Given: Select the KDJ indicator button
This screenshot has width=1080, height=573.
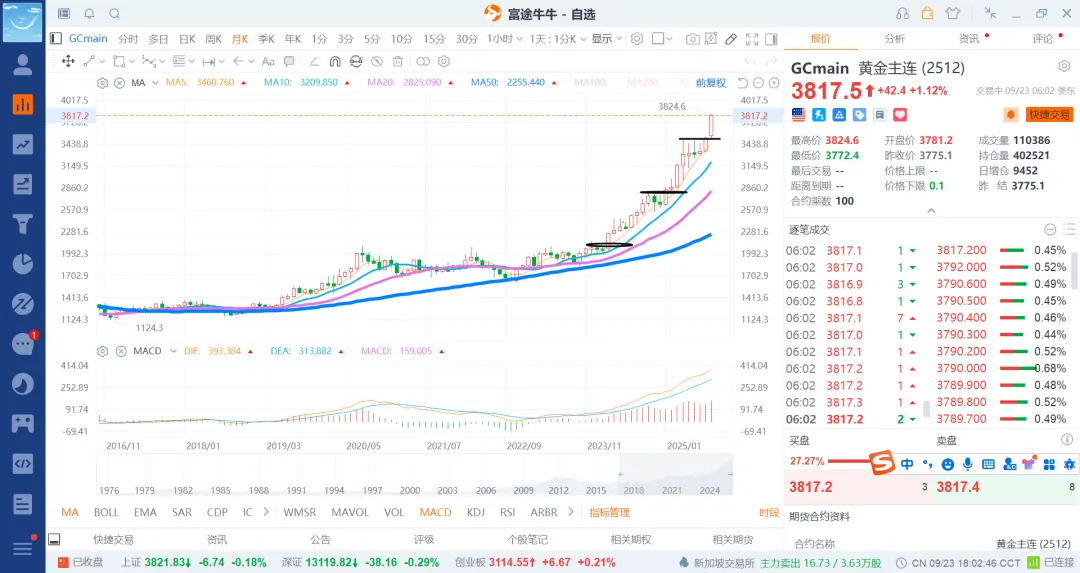Looking at the screenshot, I should (x=475, y=512).
